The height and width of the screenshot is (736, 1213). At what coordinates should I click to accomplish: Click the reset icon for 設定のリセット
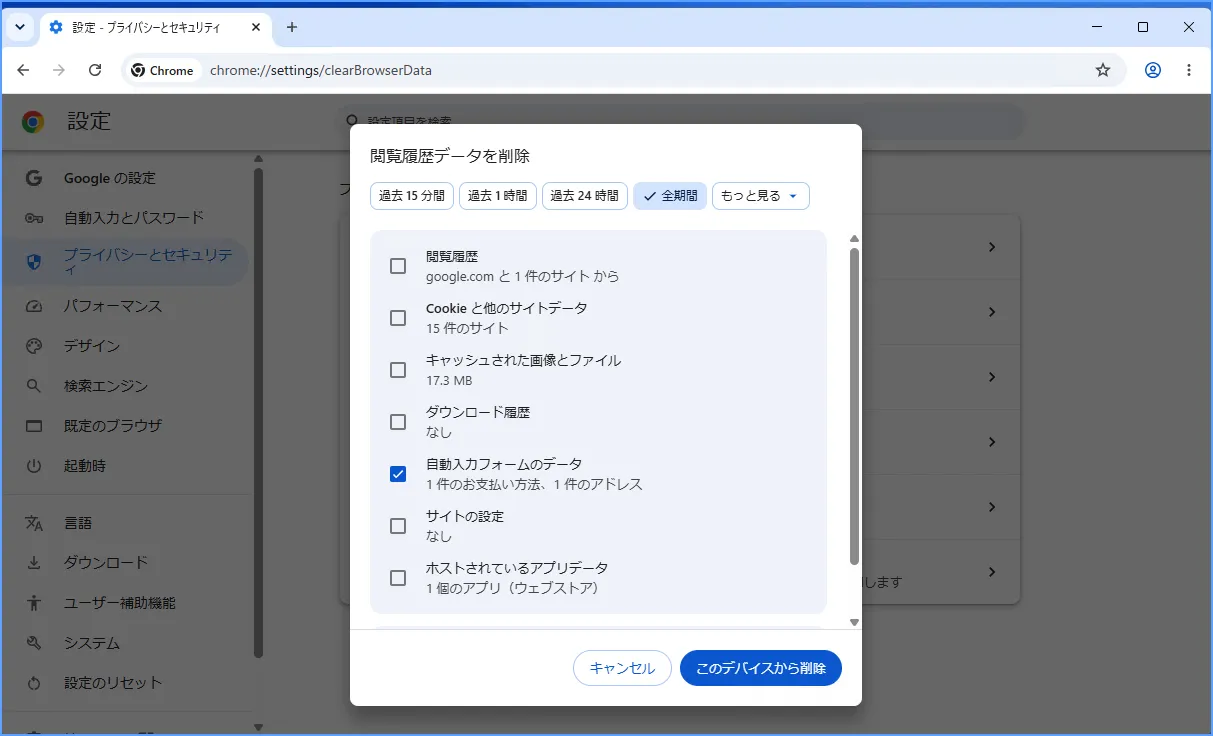[x=34, y=683]
